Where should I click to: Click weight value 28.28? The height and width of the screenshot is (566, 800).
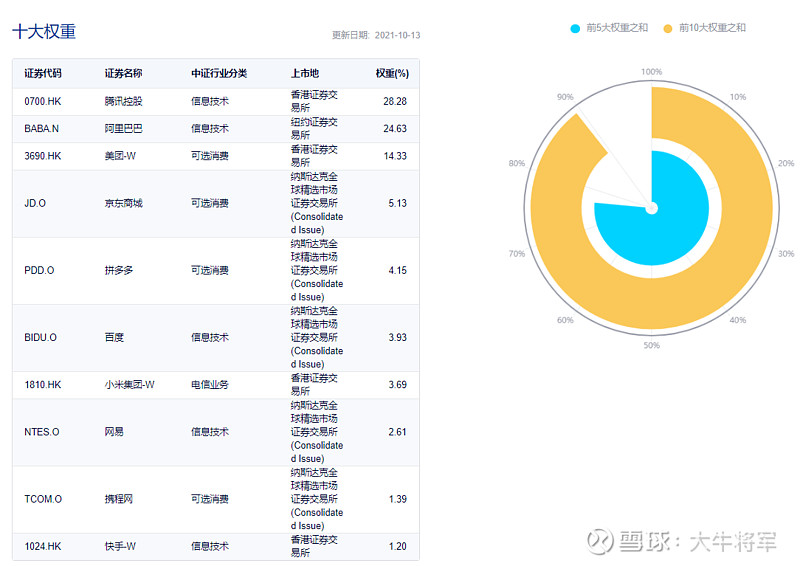click(395, 101)
